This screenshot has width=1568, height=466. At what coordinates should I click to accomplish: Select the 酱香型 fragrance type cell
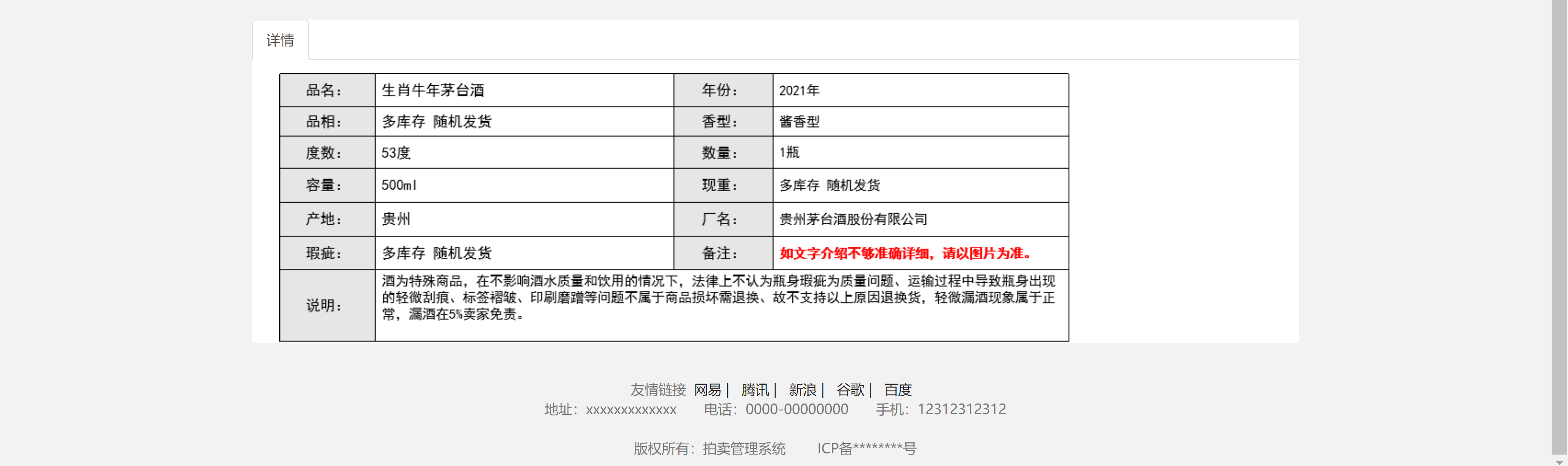pyautogui.click(x=799, y=122)
